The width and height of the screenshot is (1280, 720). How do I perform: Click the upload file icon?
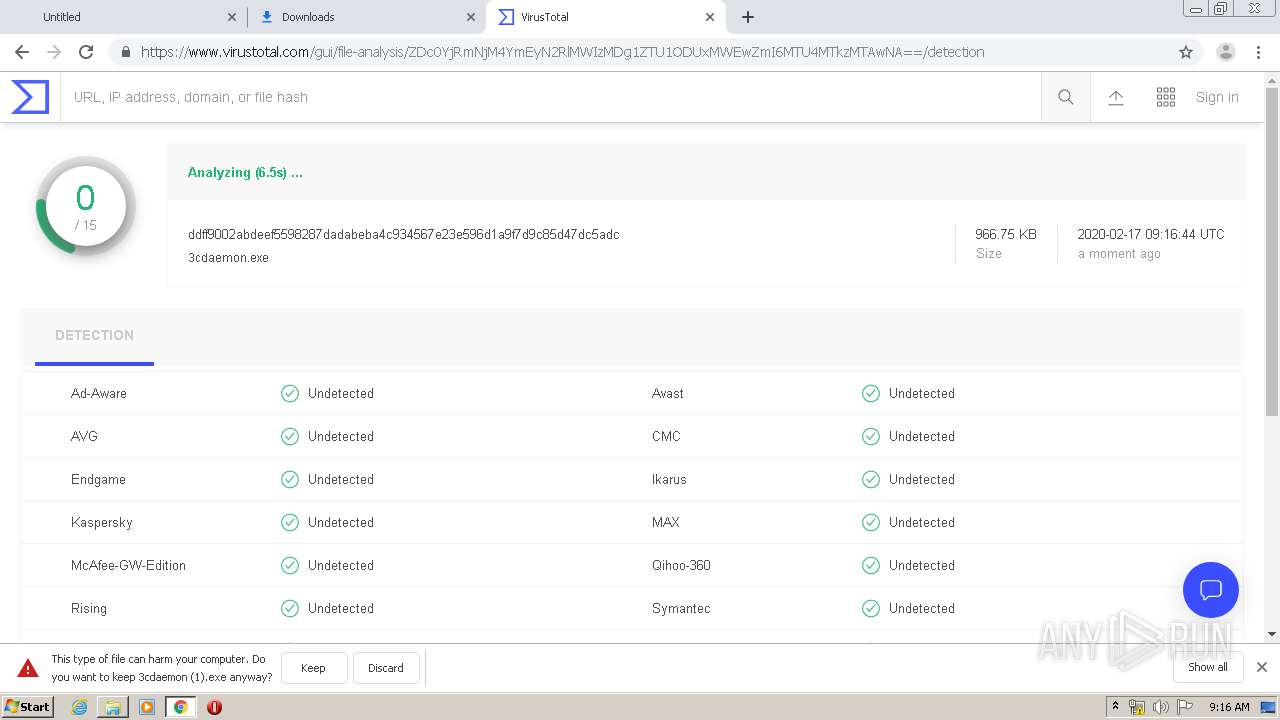click(x=1116, y=97)
